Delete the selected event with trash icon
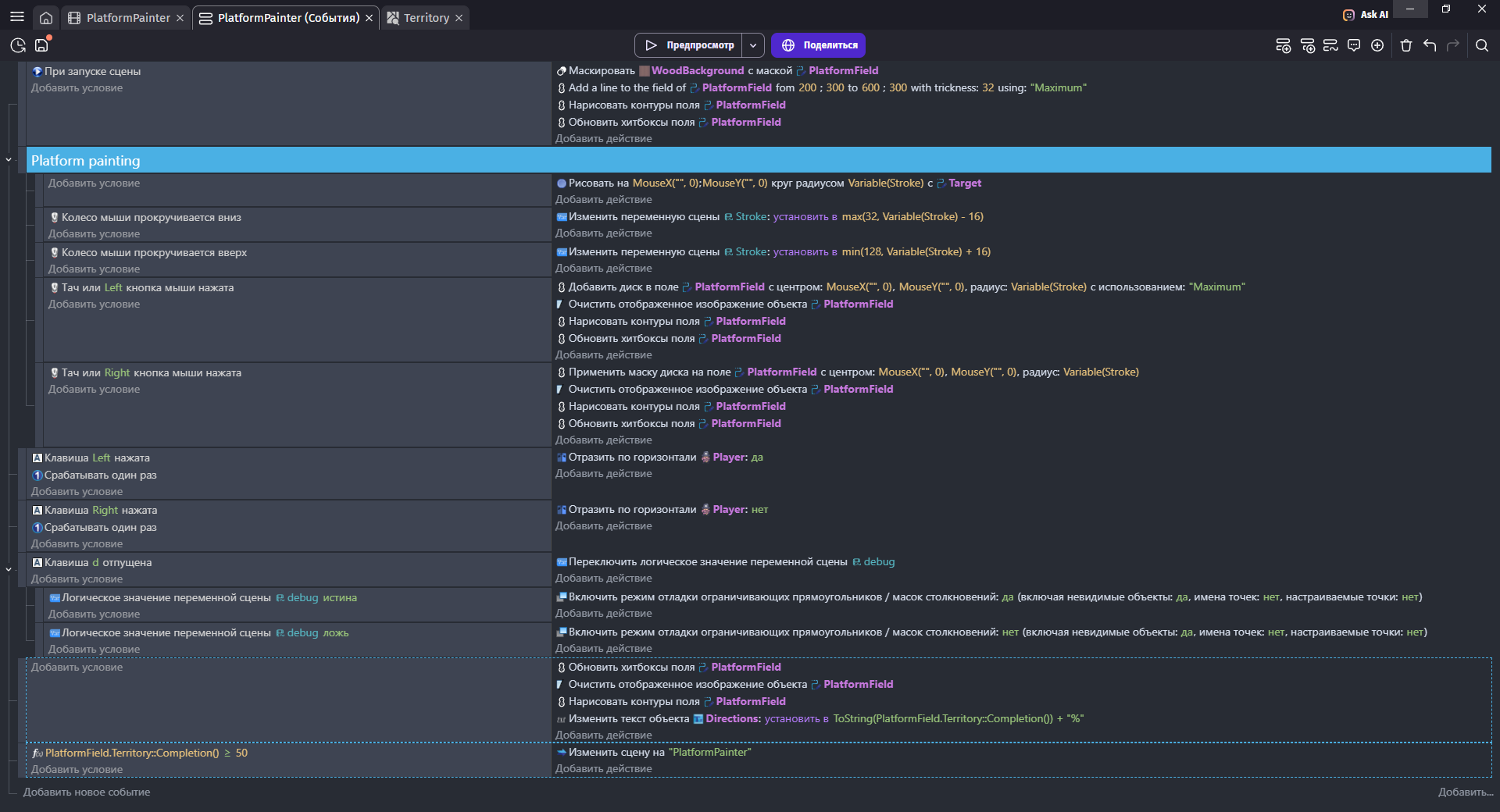The image size is (1500, 812). (1406, 45)
